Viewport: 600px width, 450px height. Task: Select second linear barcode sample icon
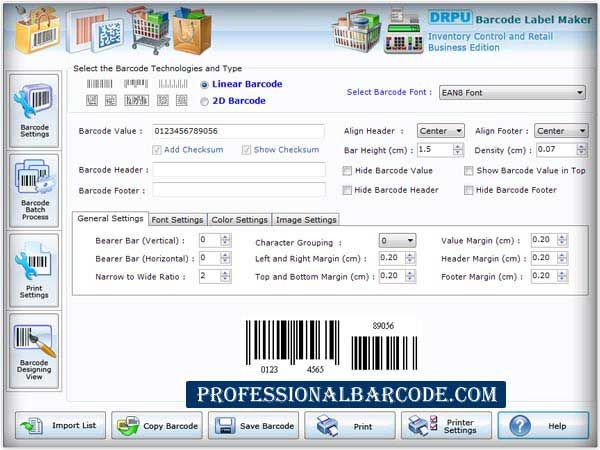[x=136, y=84]
